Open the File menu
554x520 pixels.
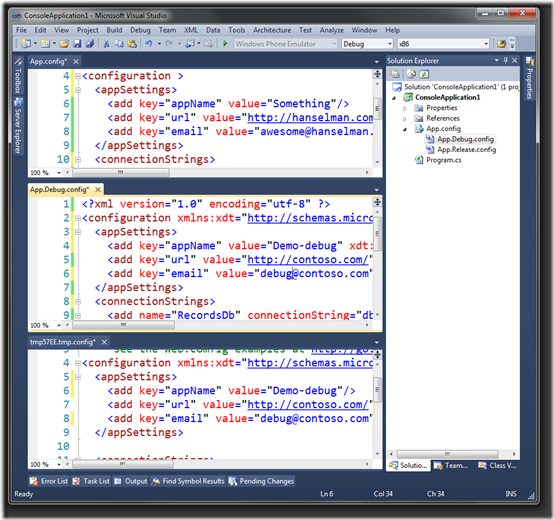[x=22, y=30]
